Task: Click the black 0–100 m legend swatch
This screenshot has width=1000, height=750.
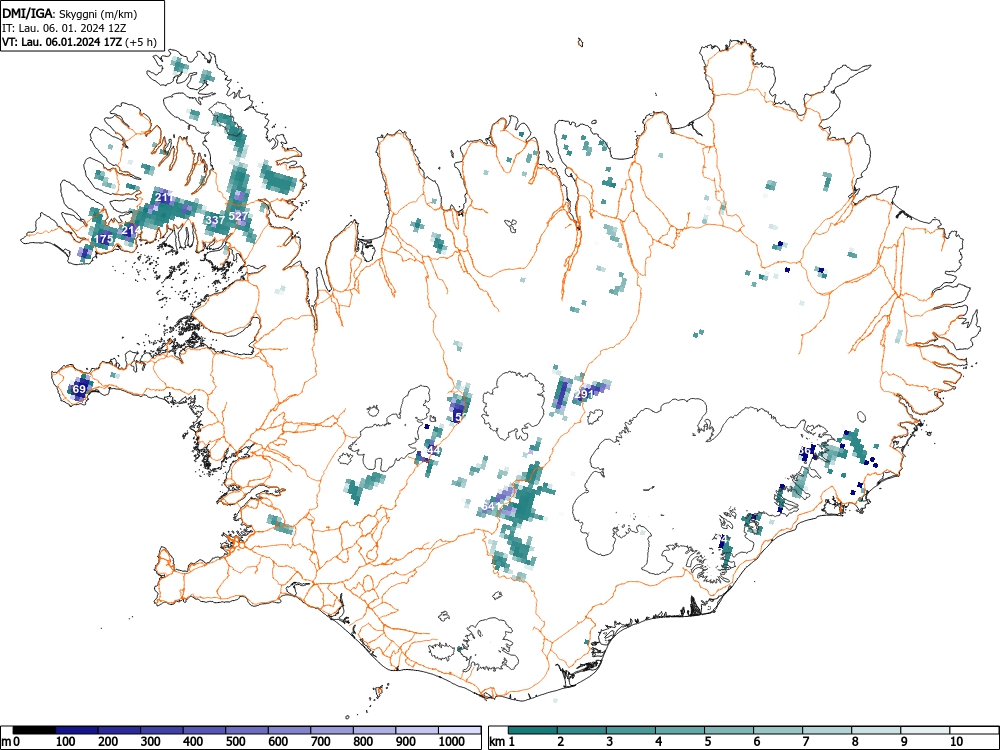Action: click(x=34, y=730)
